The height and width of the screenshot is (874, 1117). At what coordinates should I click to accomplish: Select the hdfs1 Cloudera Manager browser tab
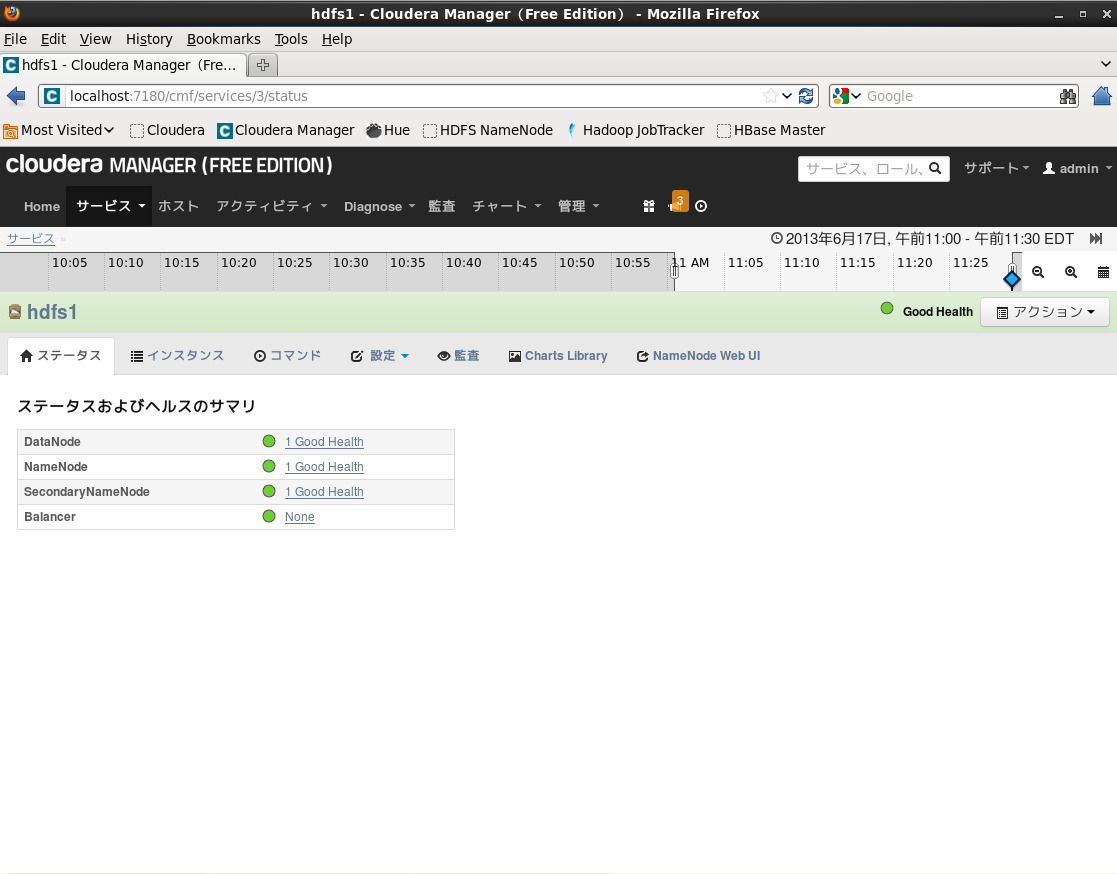[124, 65]
